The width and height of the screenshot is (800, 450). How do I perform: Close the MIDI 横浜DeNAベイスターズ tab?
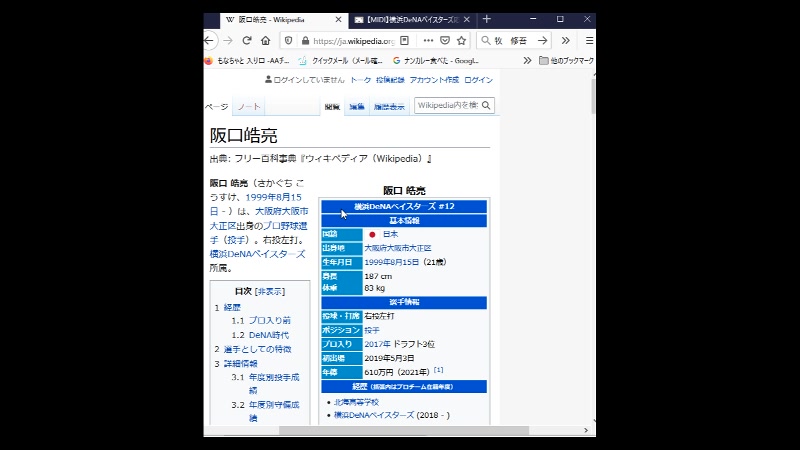[x=467, y=19]
